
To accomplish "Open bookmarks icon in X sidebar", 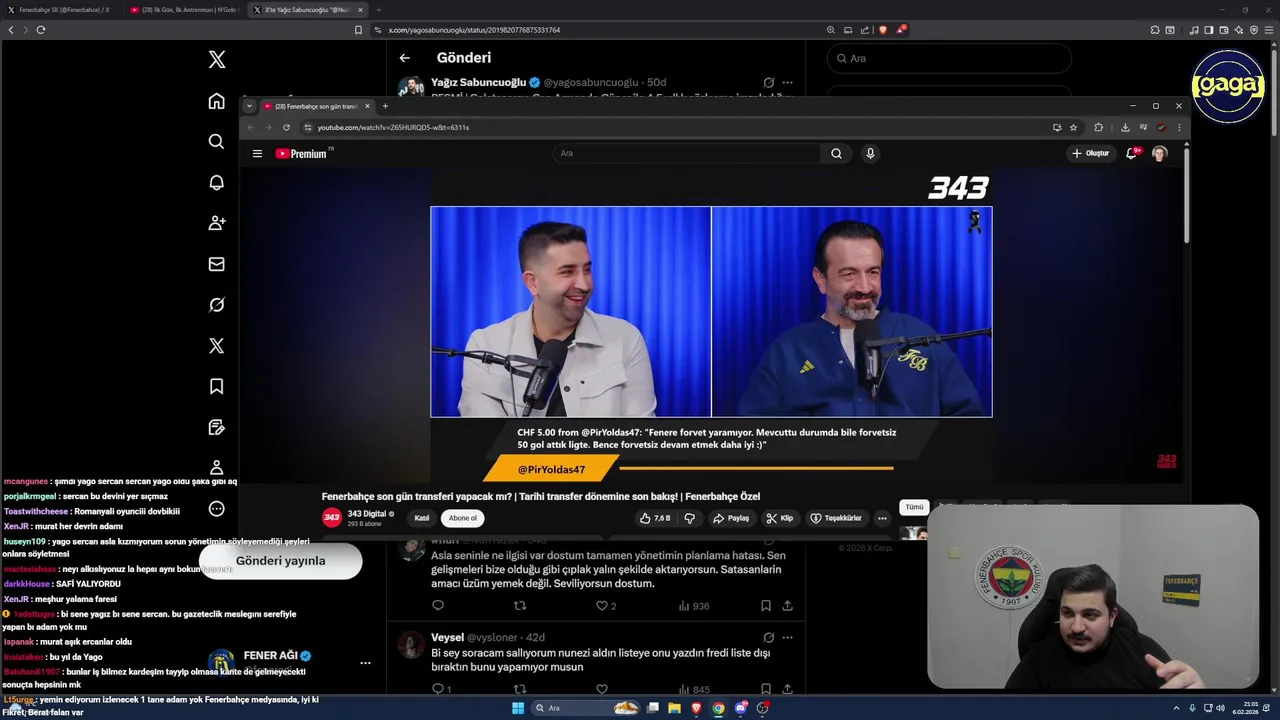I will point(216,386).
